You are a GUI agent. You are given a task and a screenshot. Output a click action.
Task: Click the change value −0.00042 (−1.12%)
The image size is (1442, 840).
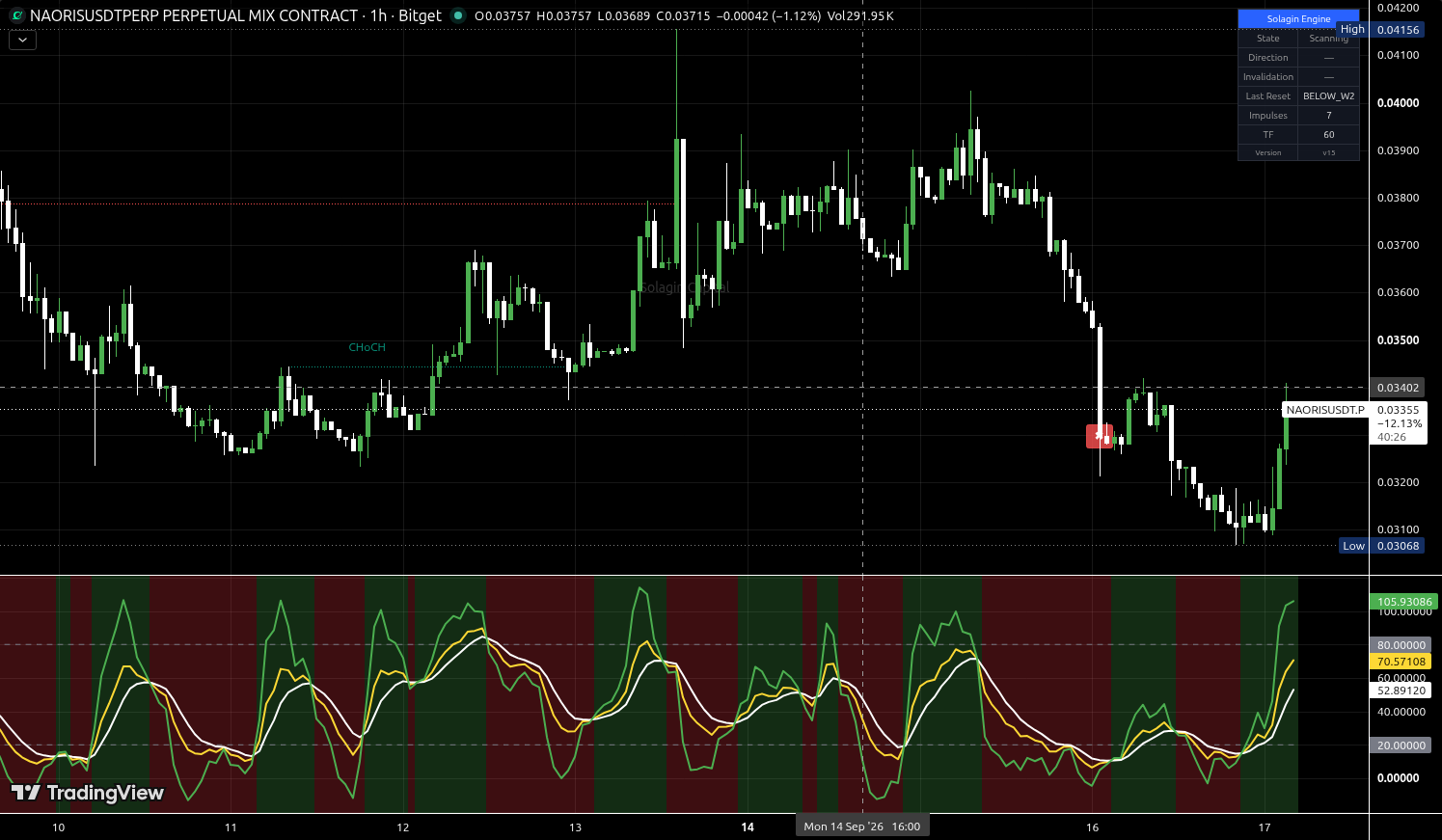click(x=769, y=16)
